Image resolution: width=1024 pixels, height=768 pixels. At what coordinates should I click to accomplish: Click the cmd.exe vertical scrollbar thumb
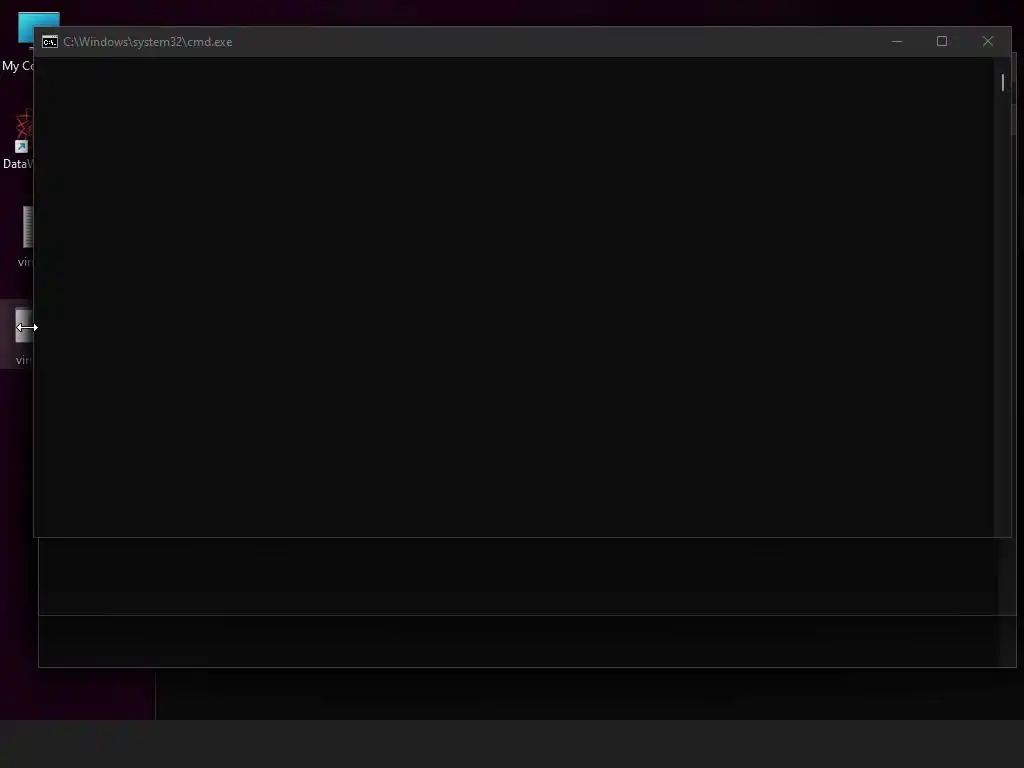(1002, 82)
